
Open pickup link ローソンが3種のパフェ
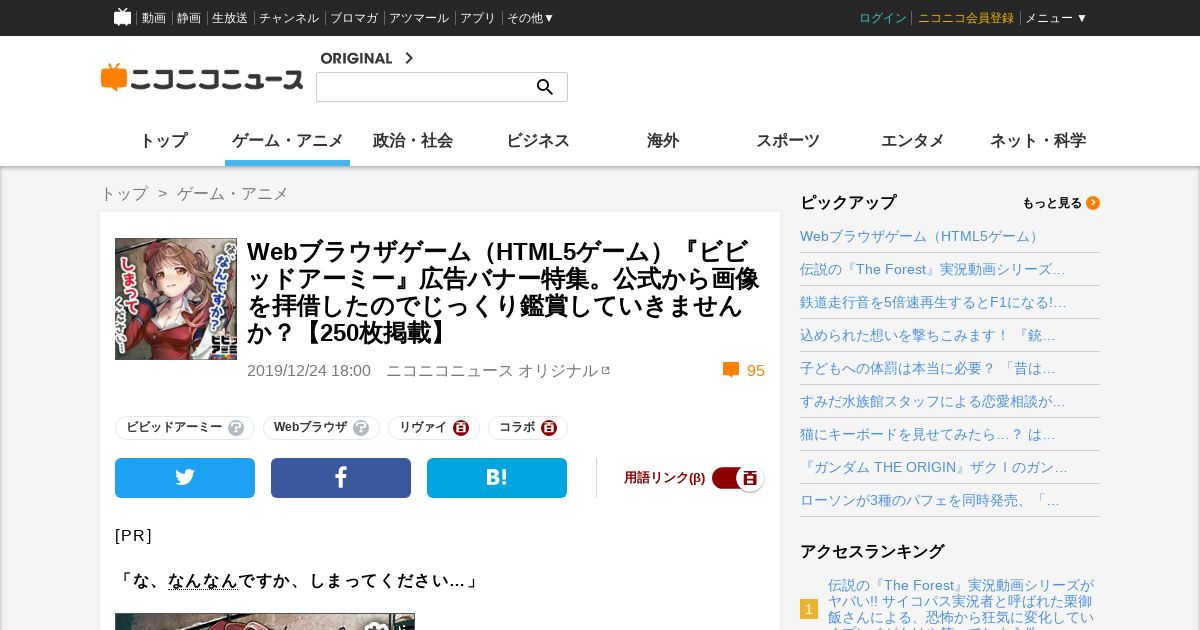click(x=930, y=501)
